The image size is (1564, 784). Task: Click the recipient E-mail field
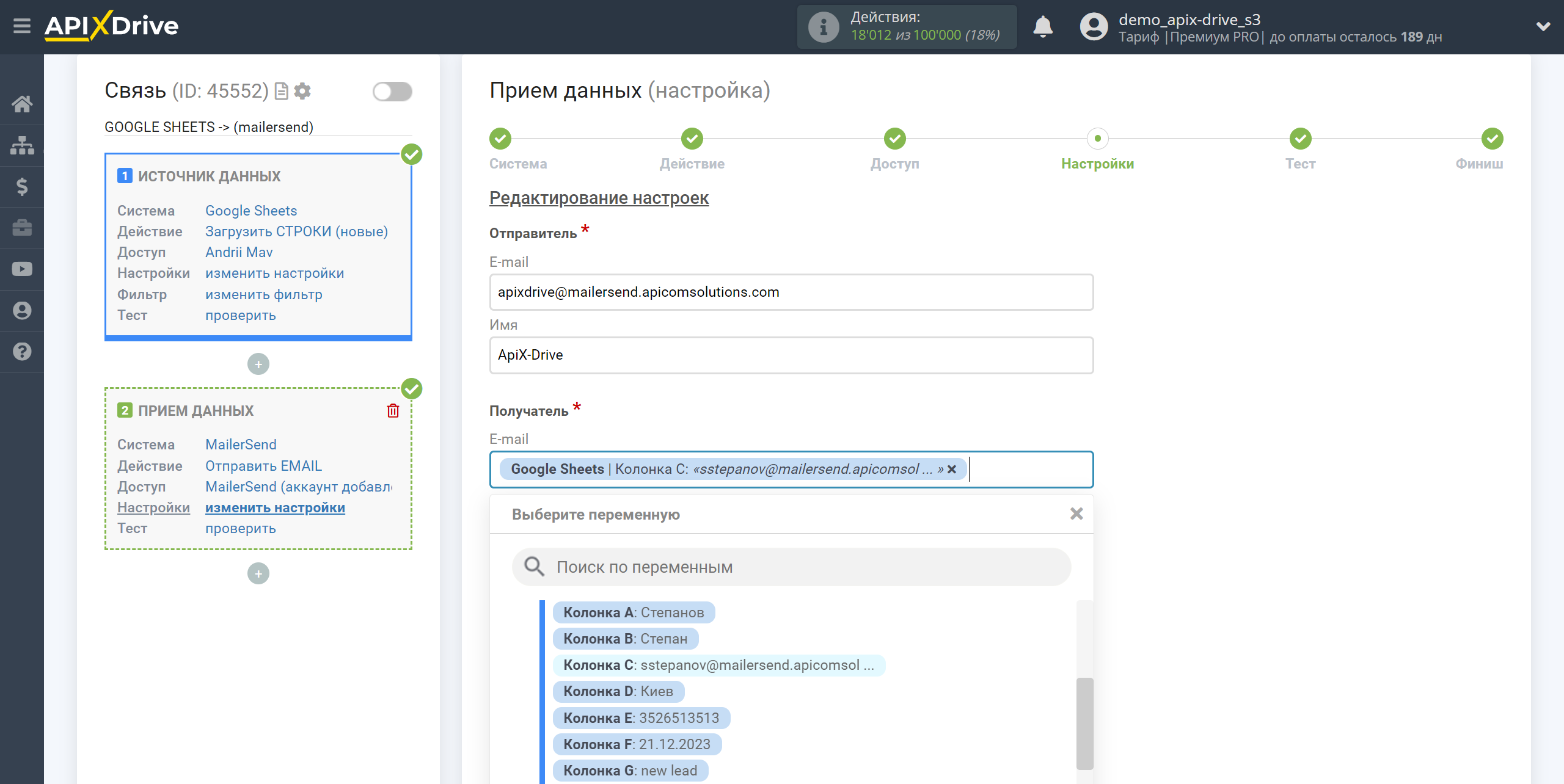(791, 469)
